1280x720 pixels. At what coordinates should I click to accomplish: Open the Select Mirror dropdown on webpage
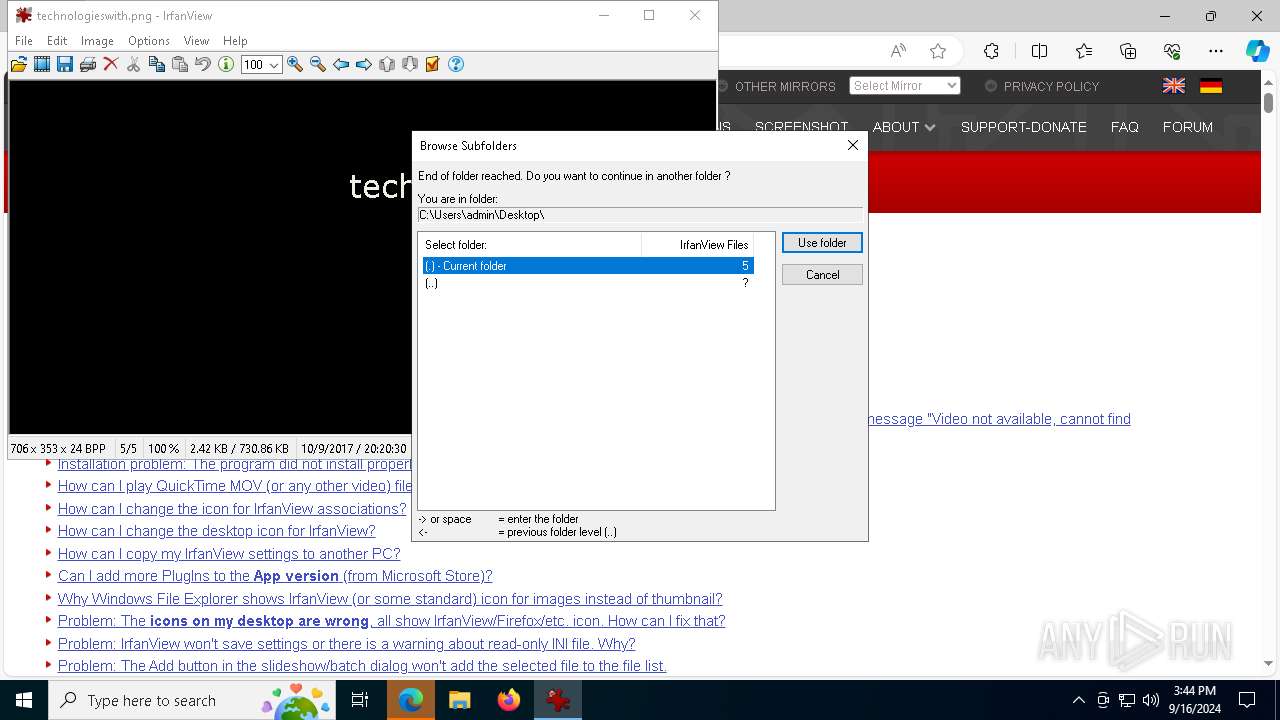click(904, 86)
